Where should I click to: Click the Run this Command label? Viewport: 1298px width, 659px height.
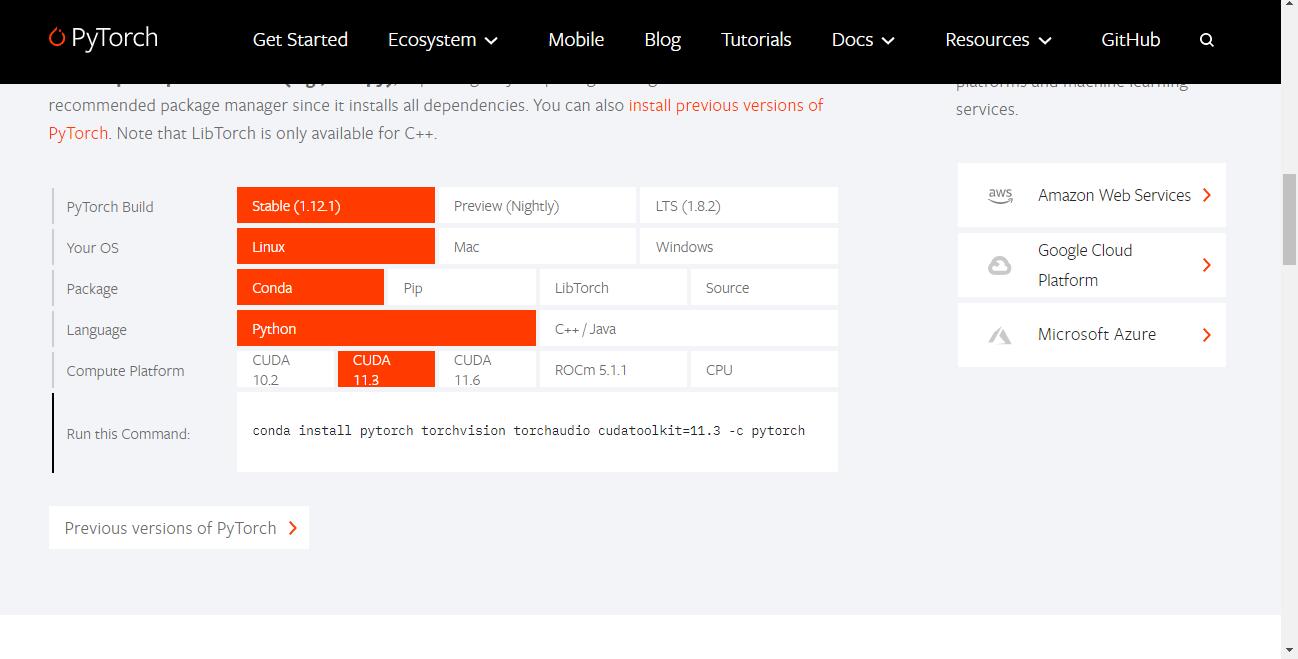128,433
